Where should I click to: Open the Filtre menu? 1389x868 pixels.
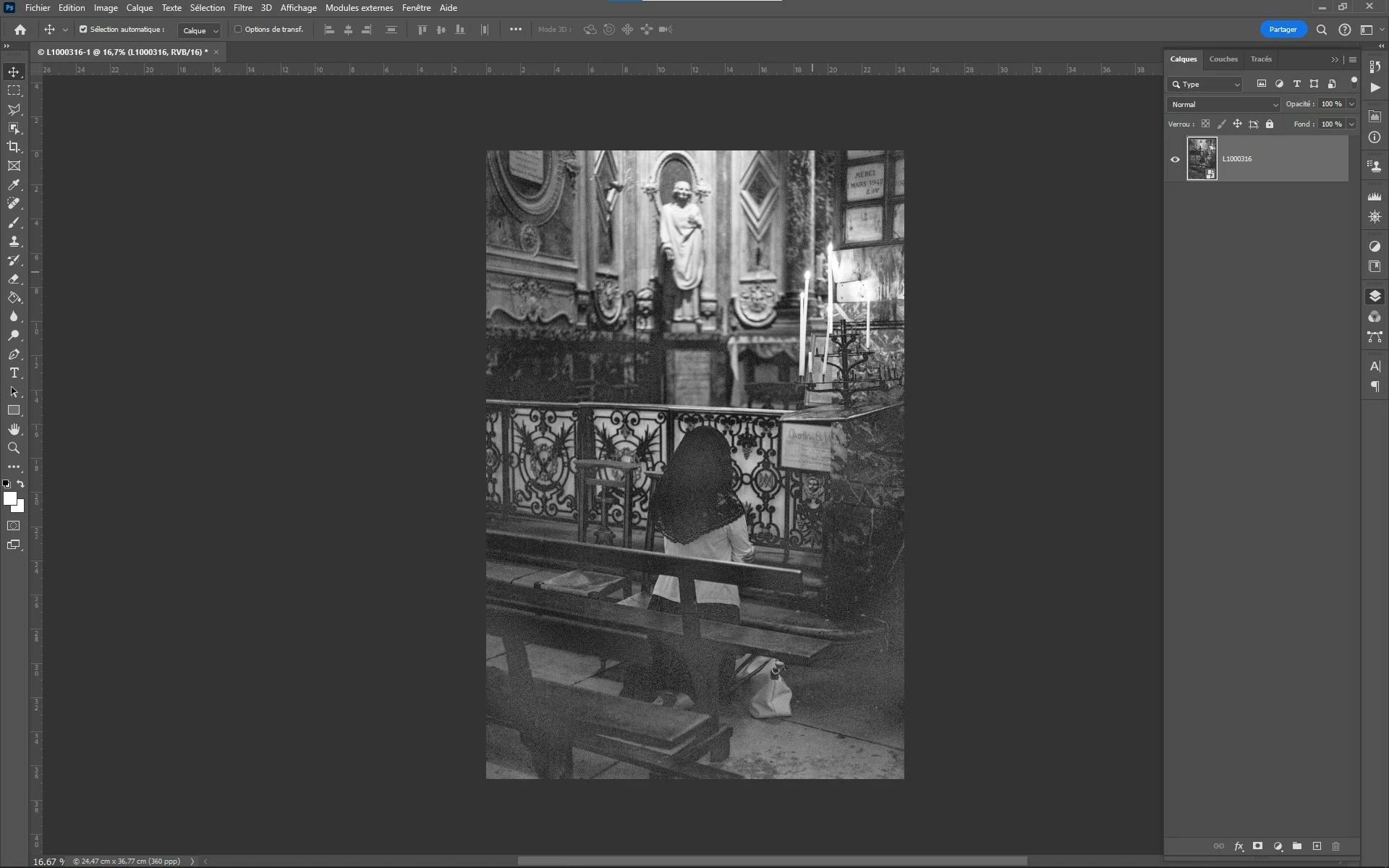tap(242, 8)
